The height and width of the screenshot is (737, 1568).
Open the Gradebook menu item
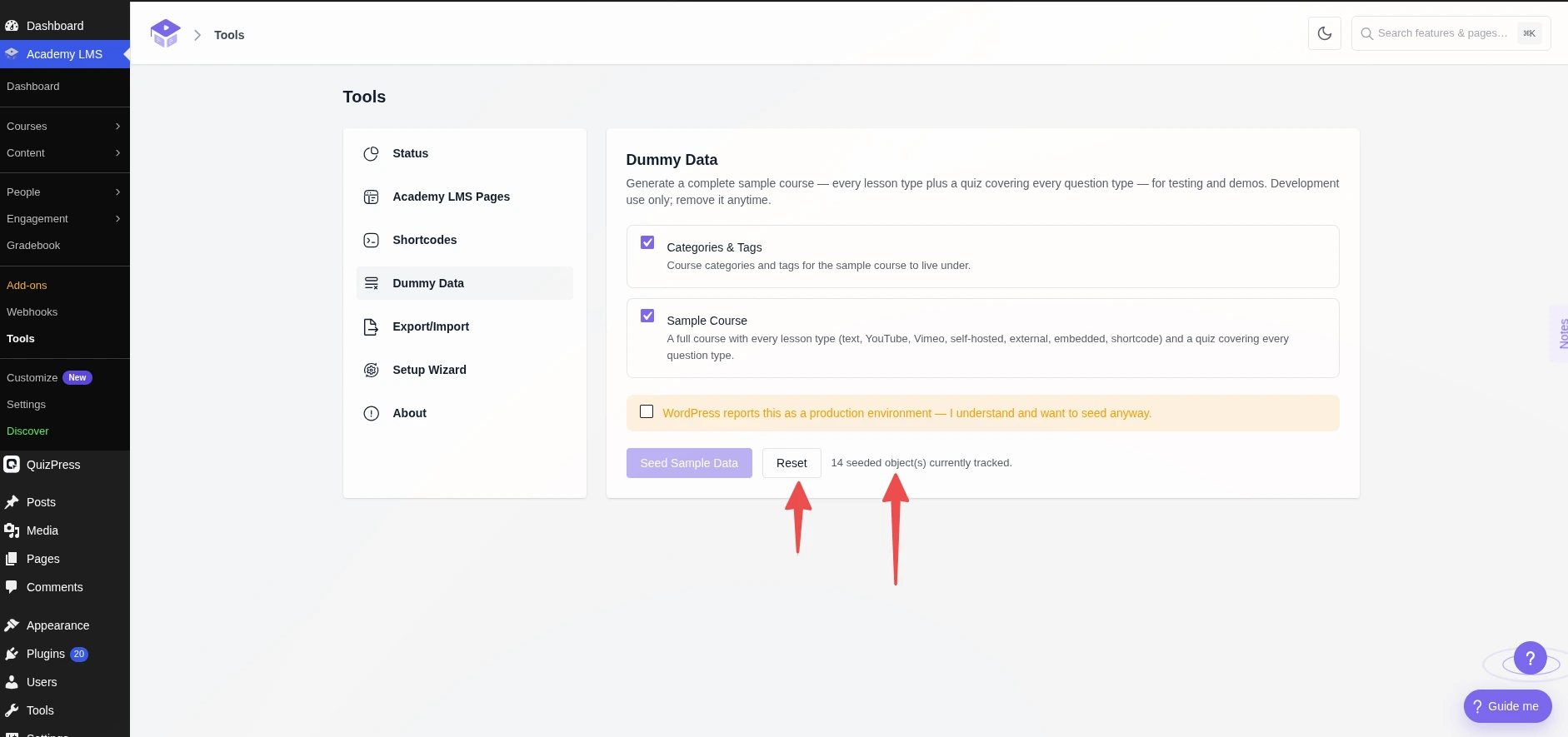coord(65,246)
